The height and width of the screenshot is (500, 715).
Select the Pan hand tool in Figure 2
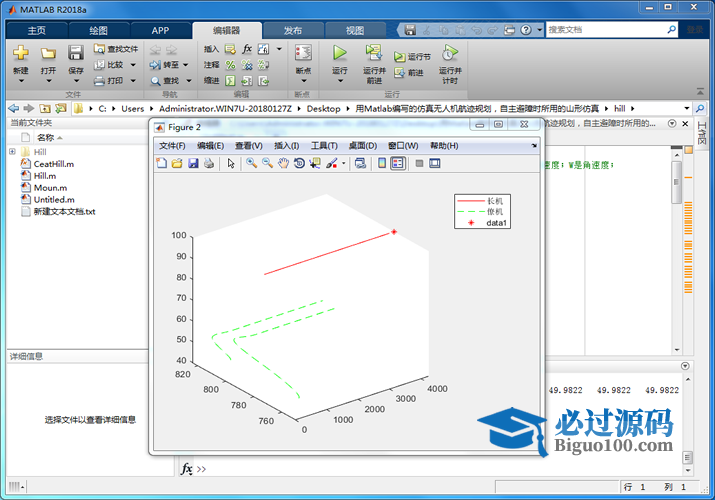(284, 164)
